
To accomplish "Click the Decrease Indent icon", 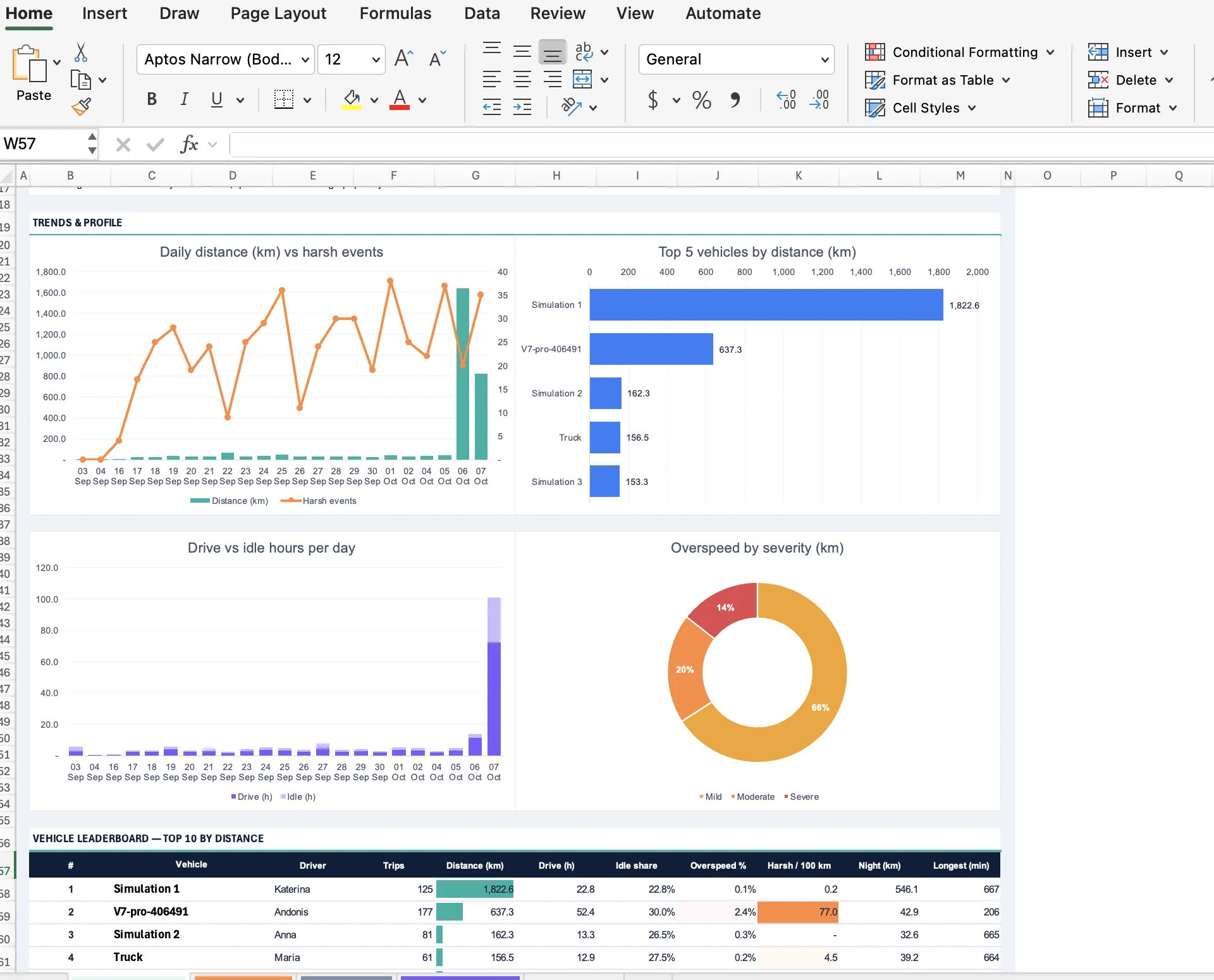I will point(492,107).
